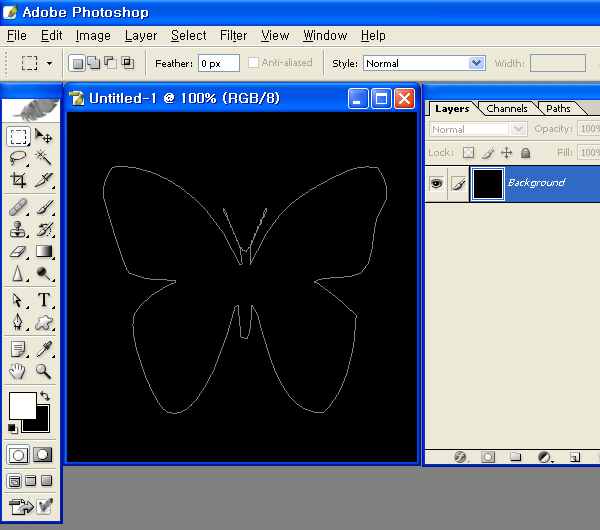The image size is (600, 530).
Task: Select the Crop tool
Action: click(x=18, y=179)
